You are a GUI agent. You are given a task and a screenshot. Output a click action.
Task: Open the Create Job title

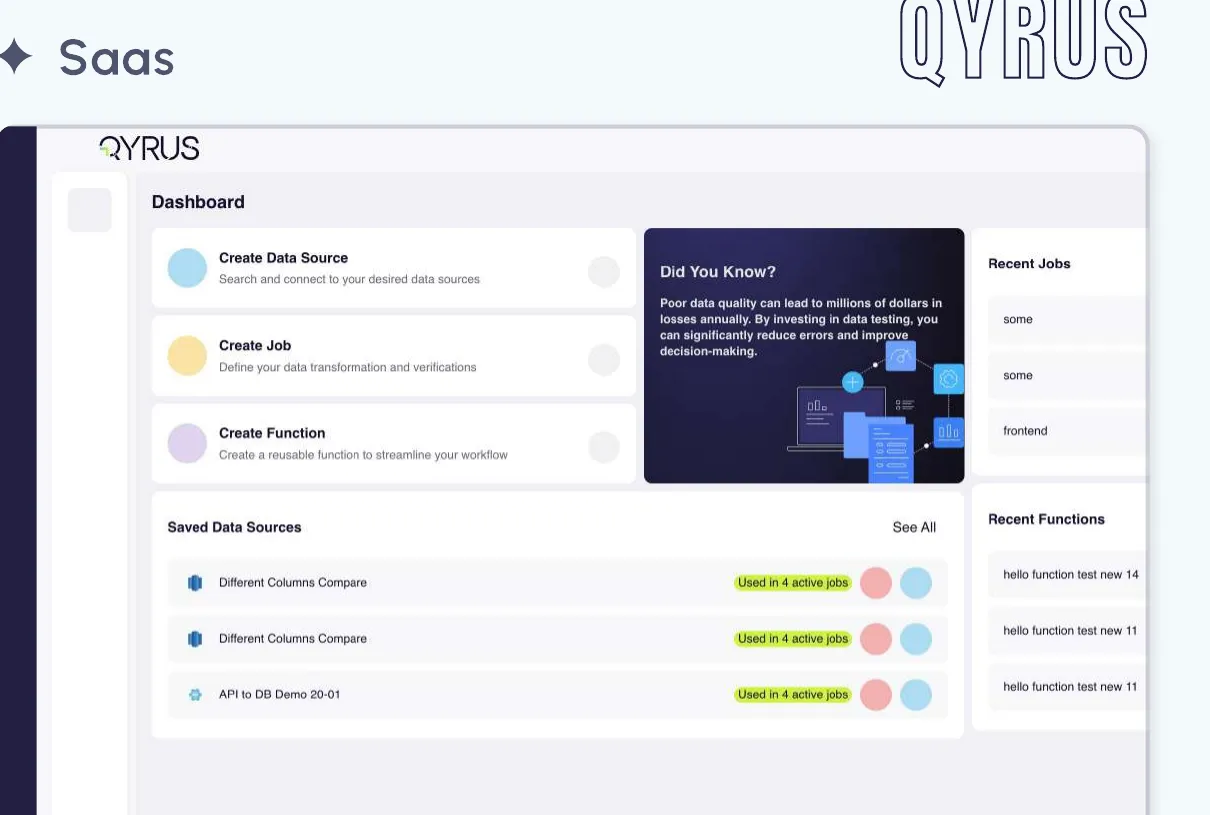tap(255, 346)
